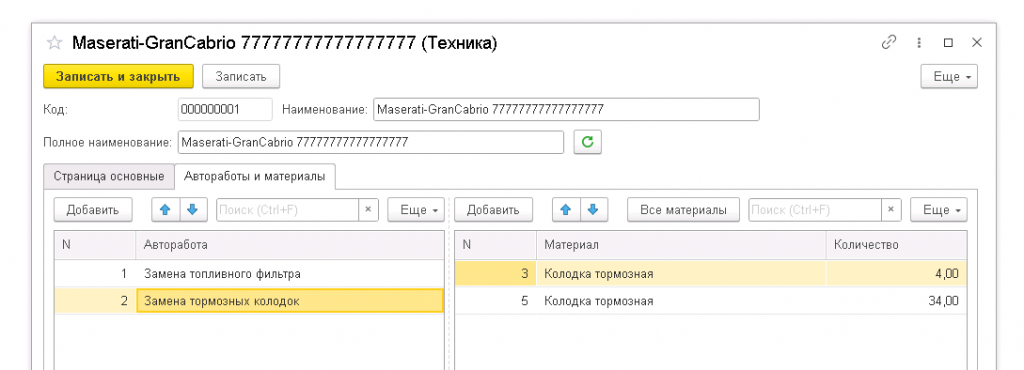Clear the автоработы search field
This screenshot has height=370, width=1024.
tap(368, 209)
